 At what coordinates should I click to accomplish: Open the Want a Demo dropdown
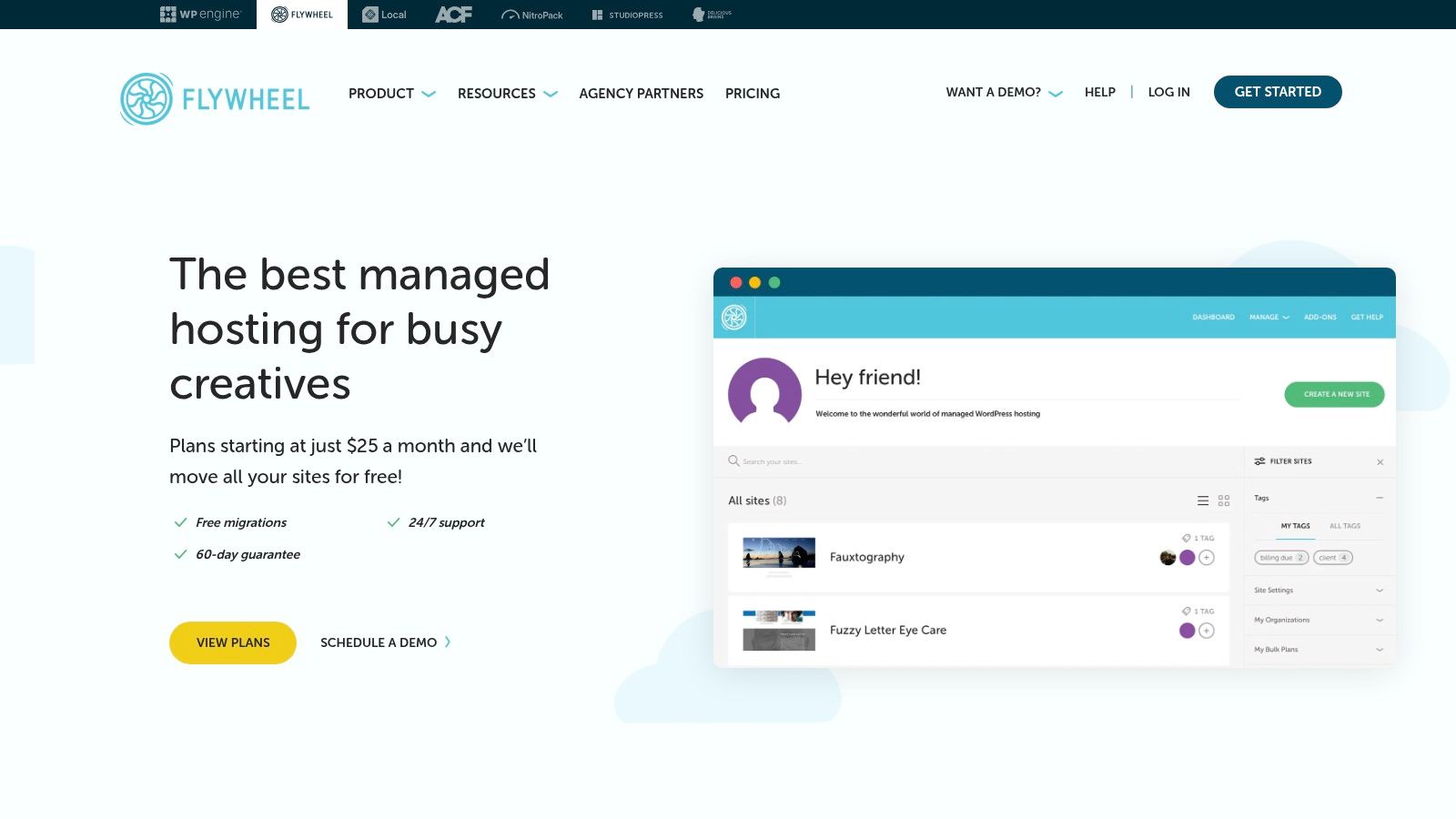[x=1004, y=92]
